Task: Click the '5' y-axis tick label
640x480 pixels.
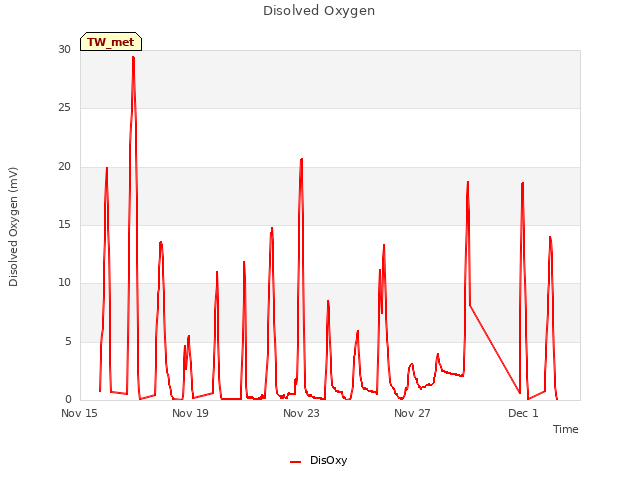Action: point(68,342)
